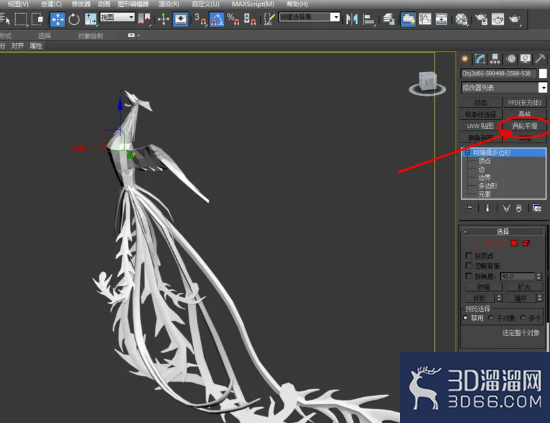Screen dimensions: 550x423
Task: Open the Curve Editor icon
Action: (425, 19)
